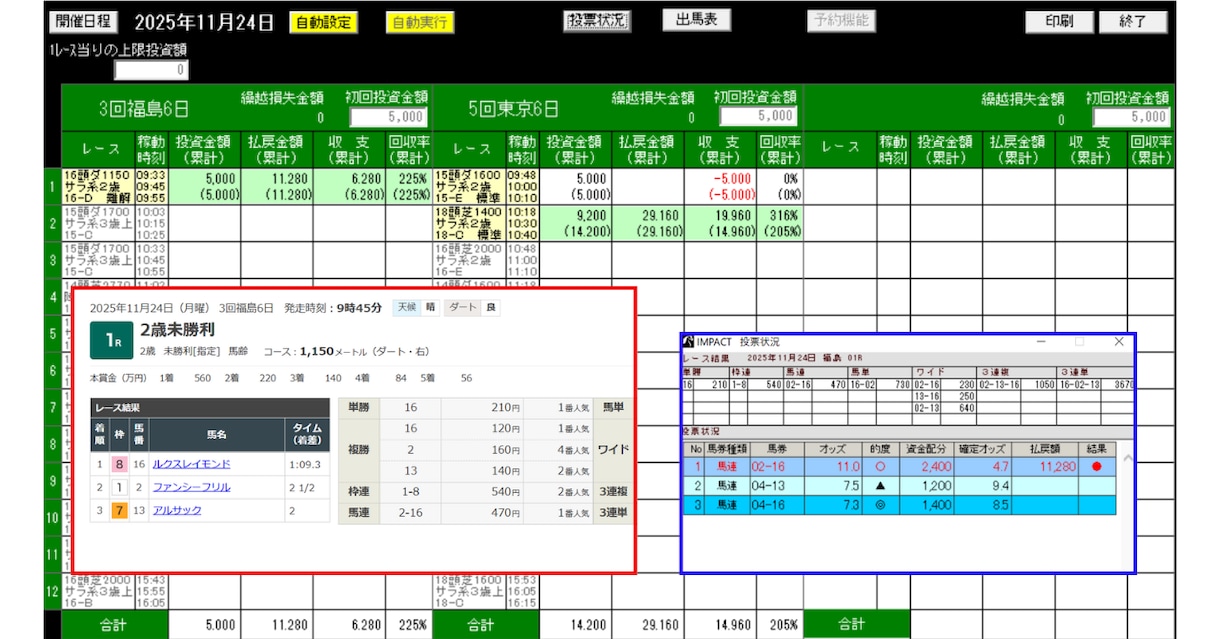Click the white frame 1 badge for ファンシーフリル

click(x=119, y=487)
